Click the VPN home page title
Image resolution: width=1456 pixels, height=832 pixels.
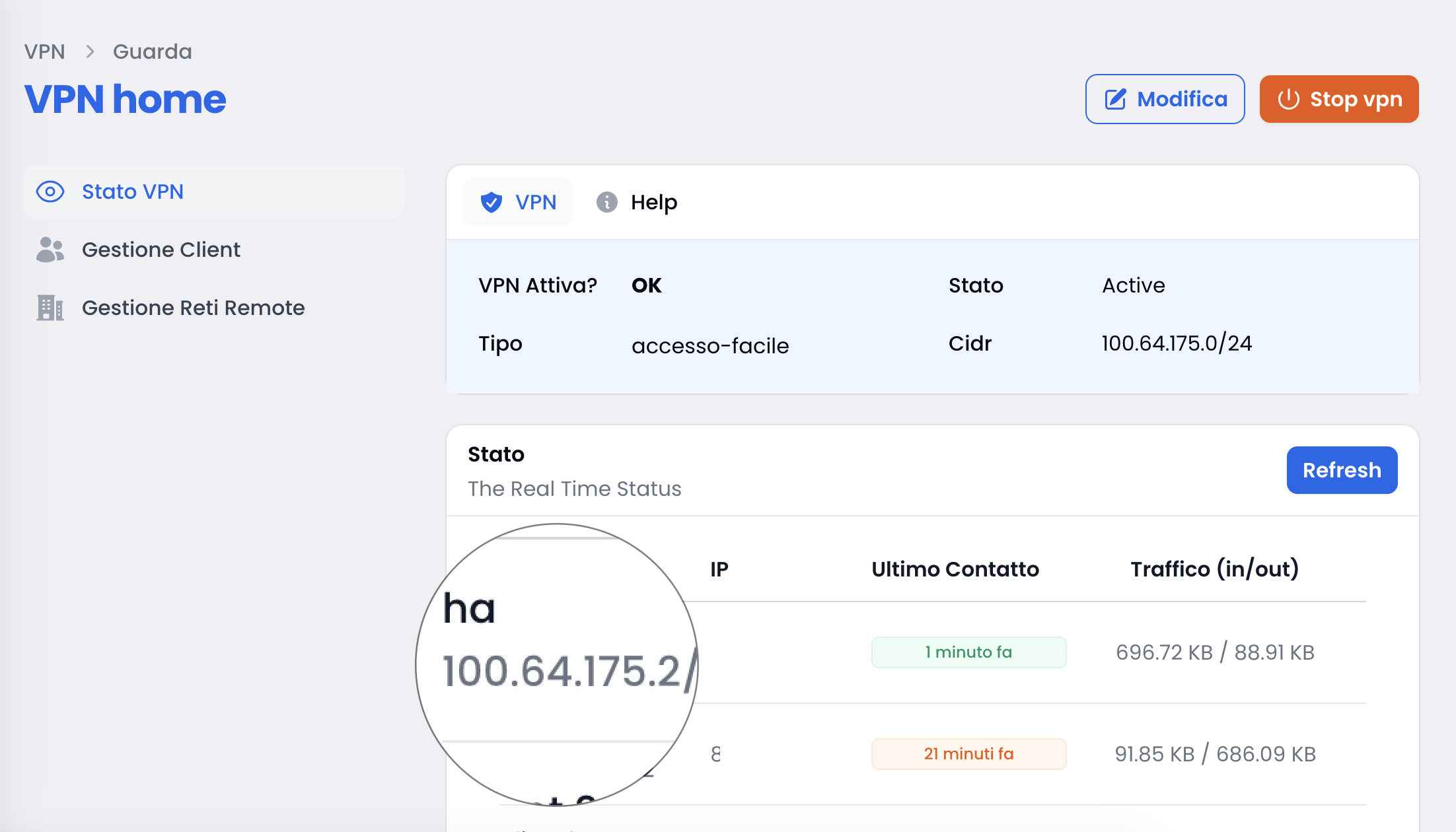[x=126, y=99]
